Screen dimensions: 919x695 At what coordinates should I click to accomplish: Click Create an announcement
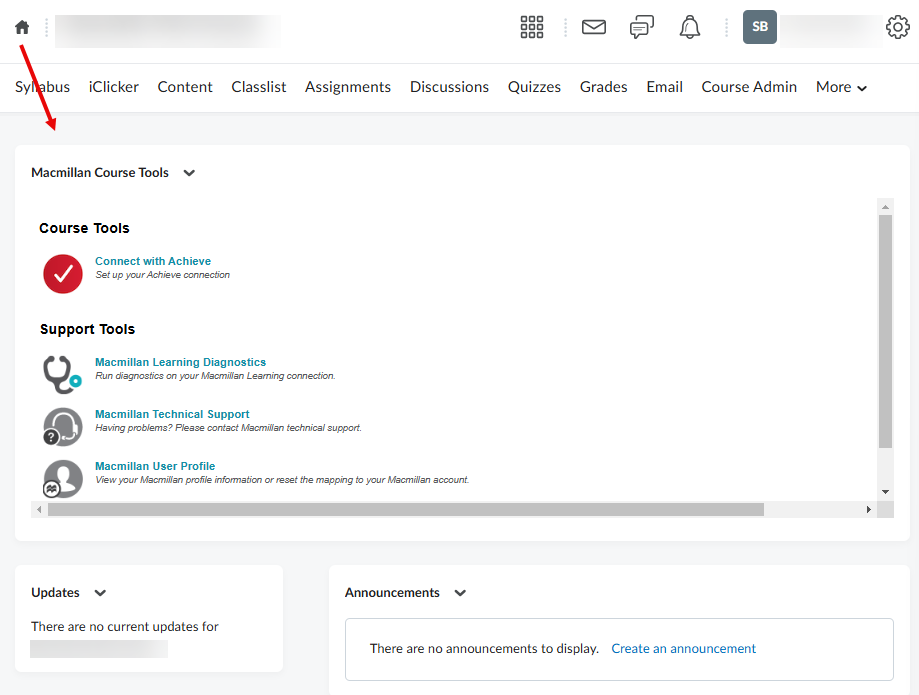click(x=683, y=648)
